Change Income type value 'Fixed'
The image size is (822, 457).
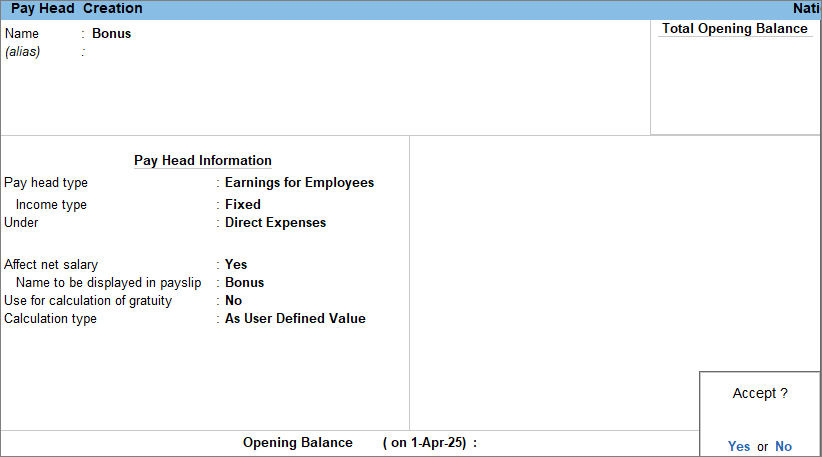coord(242,205)
